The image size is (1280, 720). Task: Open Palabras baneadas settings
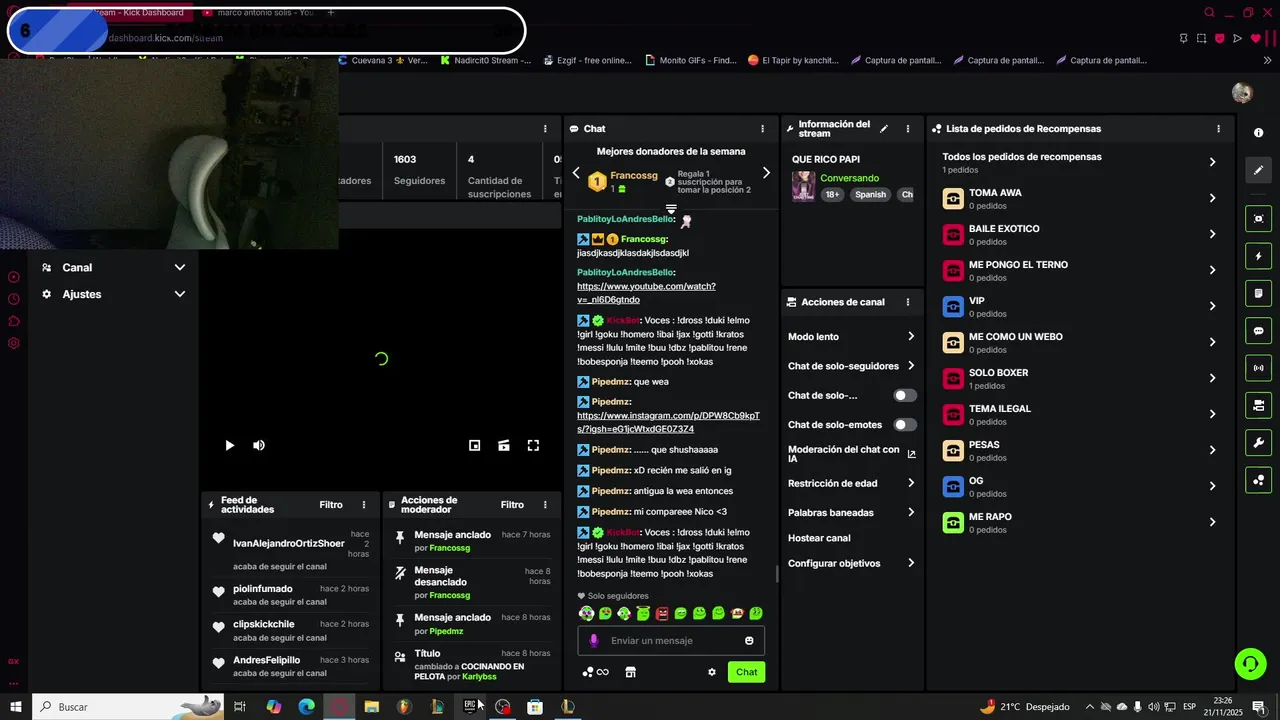[x=852, y=513]
